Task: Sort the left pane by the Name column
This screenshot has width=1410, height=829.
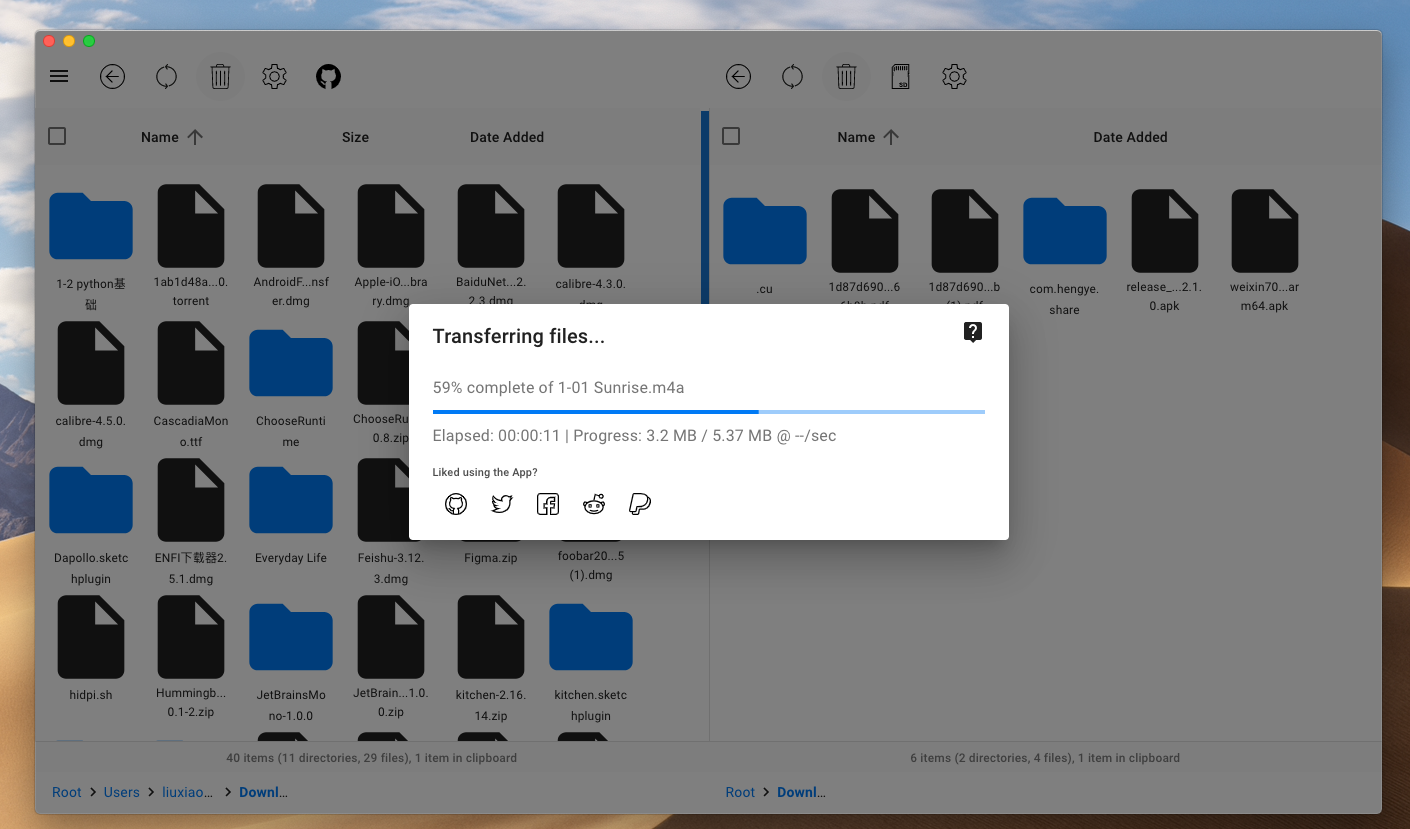Action: (x=160, y=137)
